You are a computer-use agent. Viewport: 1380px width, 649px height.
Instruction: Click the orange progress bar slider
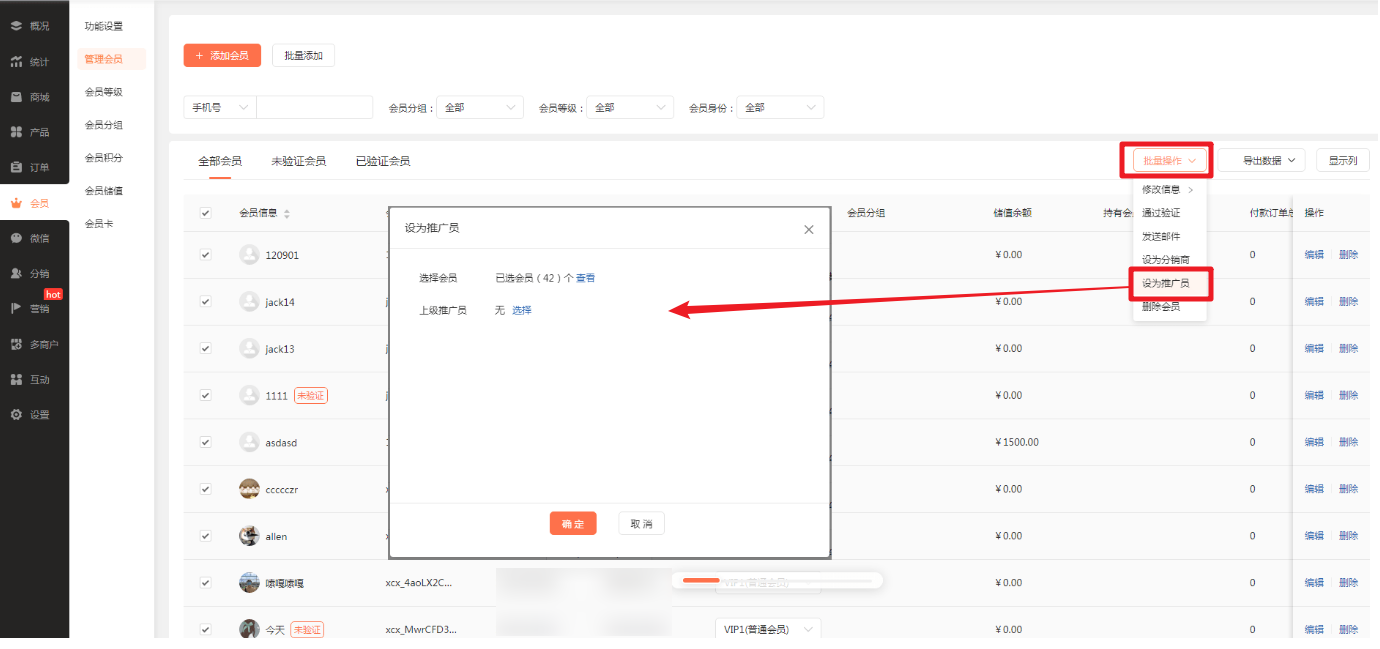coord(701,580)
